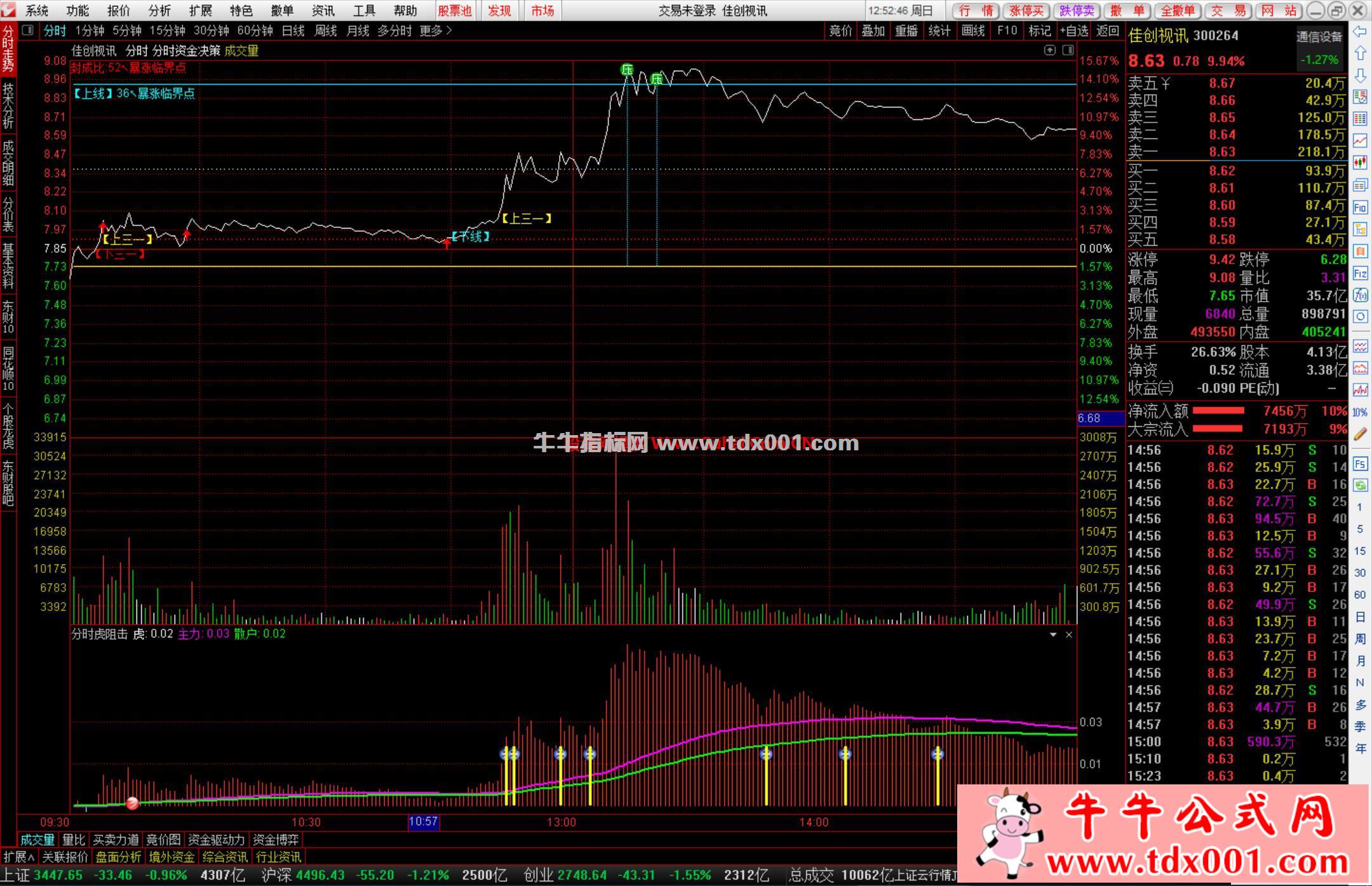
Task: Expand the 更多 period options
Action: [x=436, y=30]
